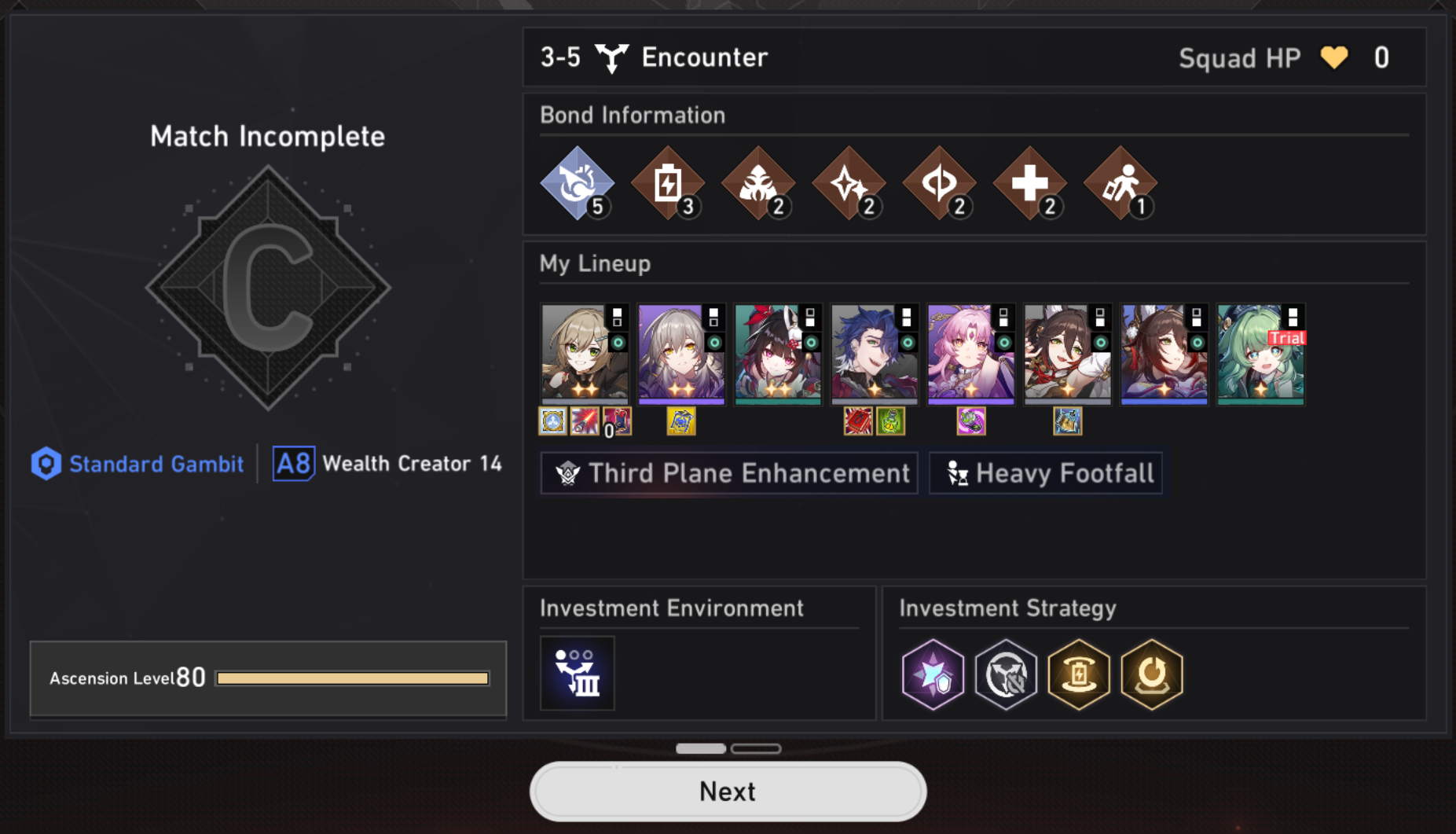Select the first page indicator pill
The height and width of the screenshot is (834, 1456).
coord(701,748)
